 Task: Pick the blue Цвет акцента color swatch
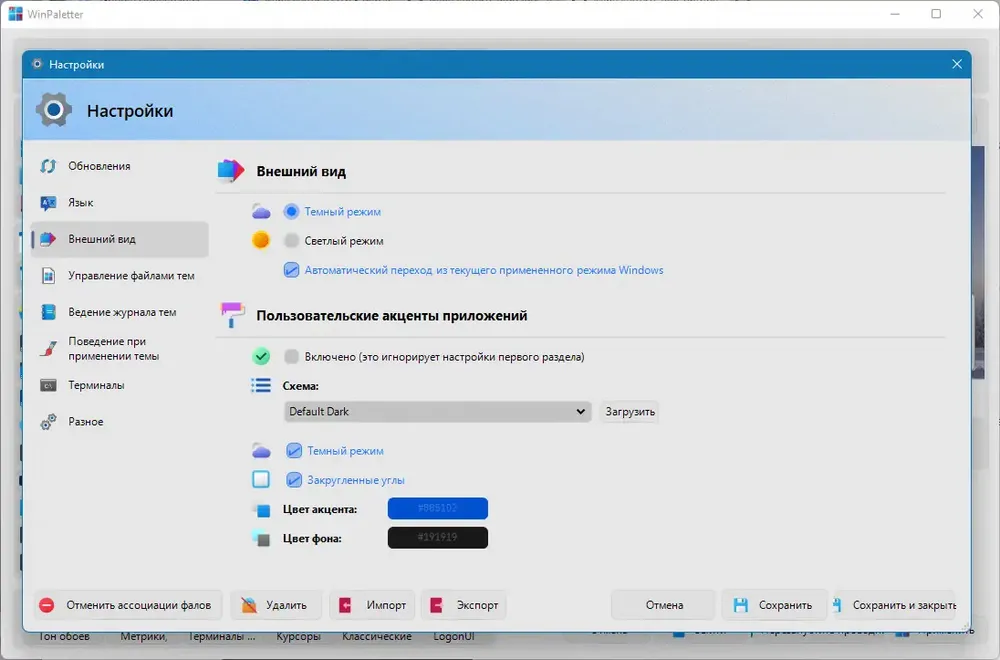[438, 508]
